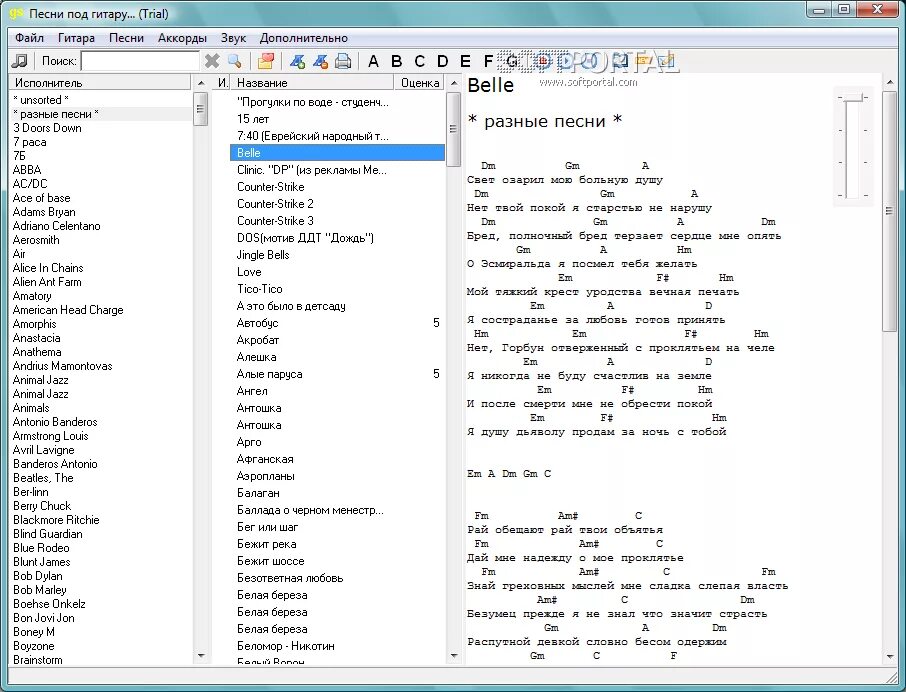Click down arrow of artist list scrollbar

tap(201, 656)
